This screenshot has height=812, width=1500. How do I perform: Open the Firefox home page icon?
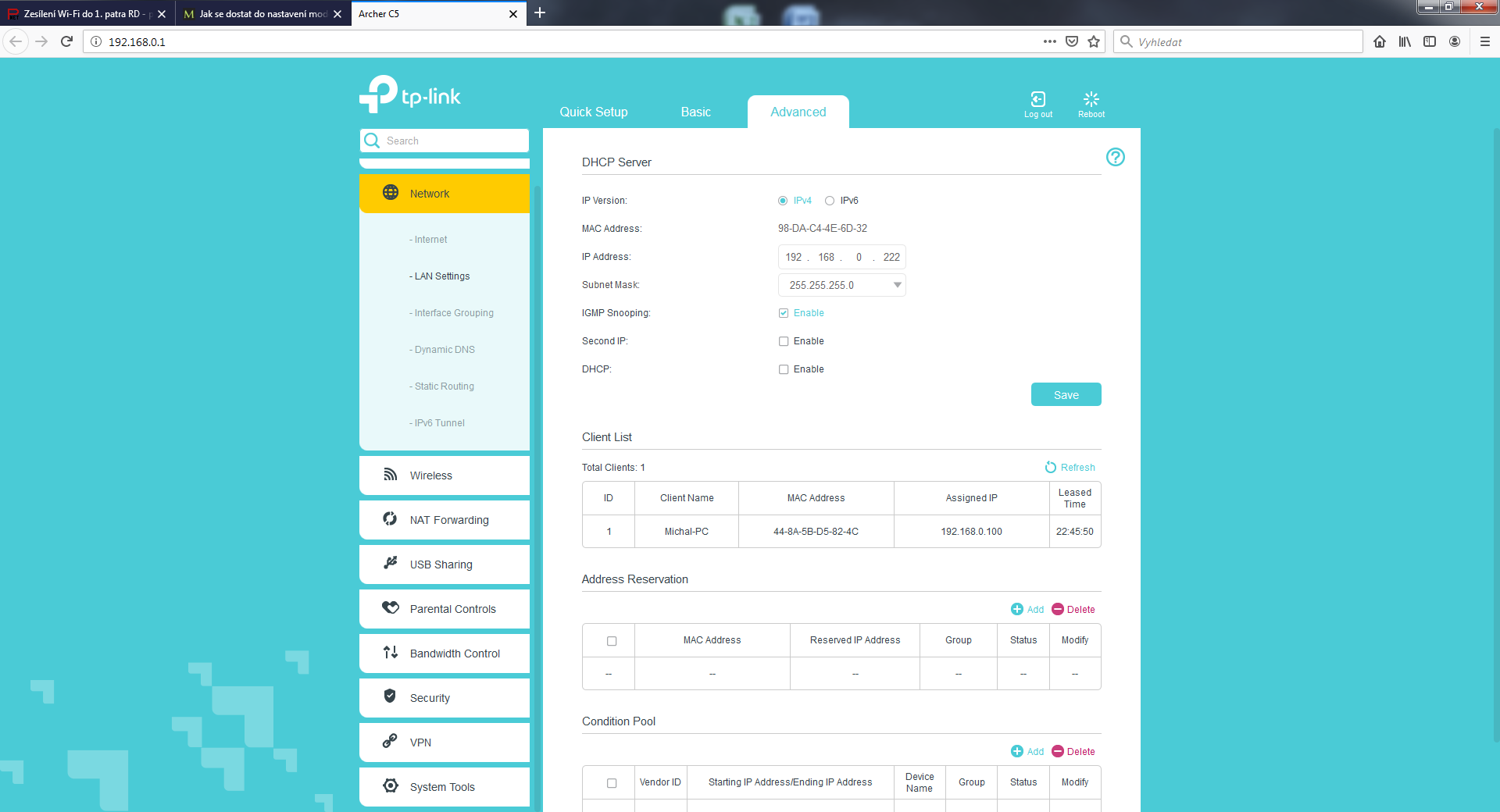pos(1380,41)
